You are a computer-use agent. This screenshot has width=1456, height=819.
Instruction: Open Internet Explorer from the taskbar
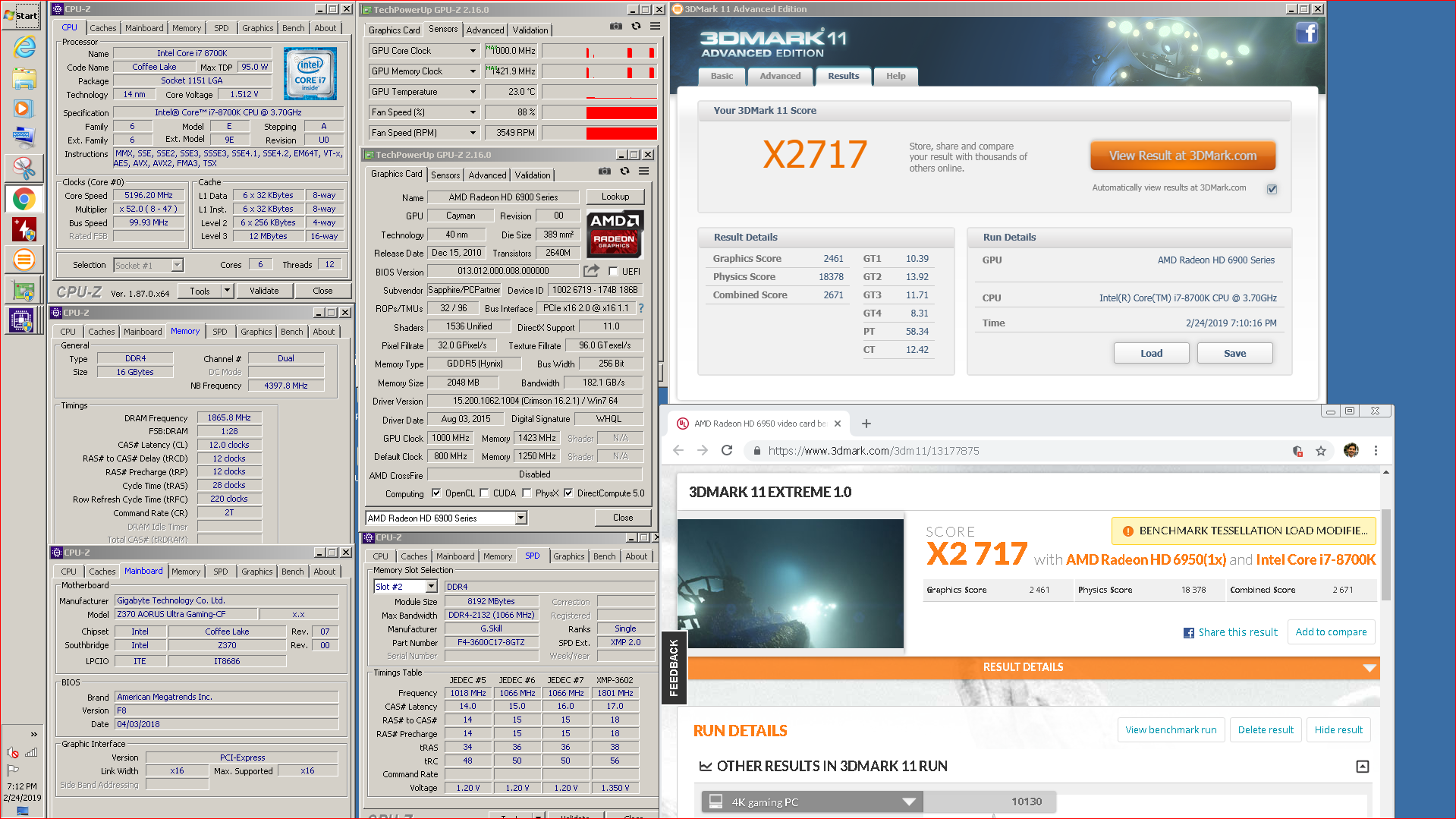pos(24,47)
